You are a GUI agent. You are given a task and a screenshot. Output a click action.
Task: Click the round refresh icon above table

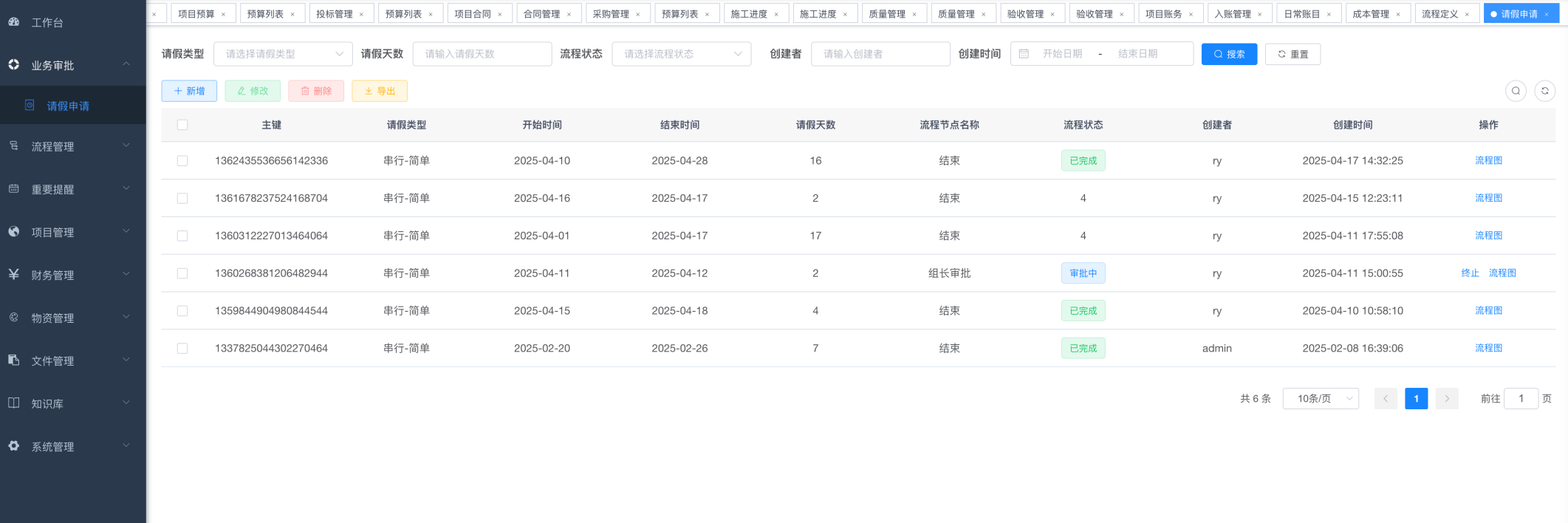pos(1544,91)
